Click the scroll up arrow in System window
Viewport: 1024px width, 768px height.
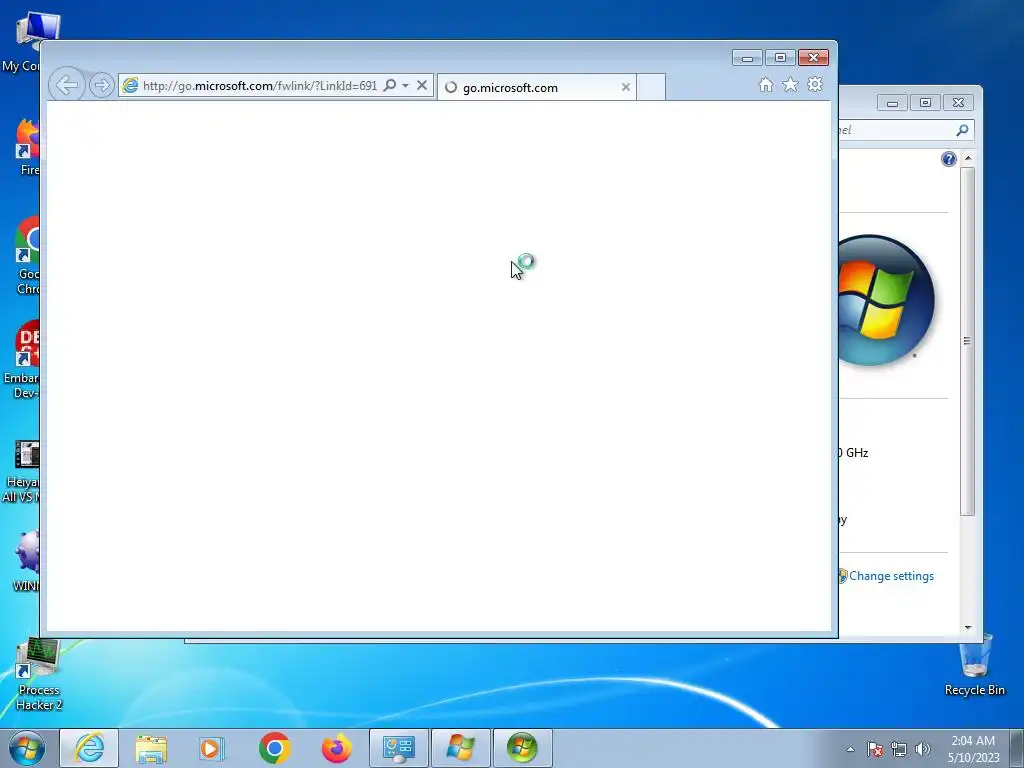coord(968,159)
